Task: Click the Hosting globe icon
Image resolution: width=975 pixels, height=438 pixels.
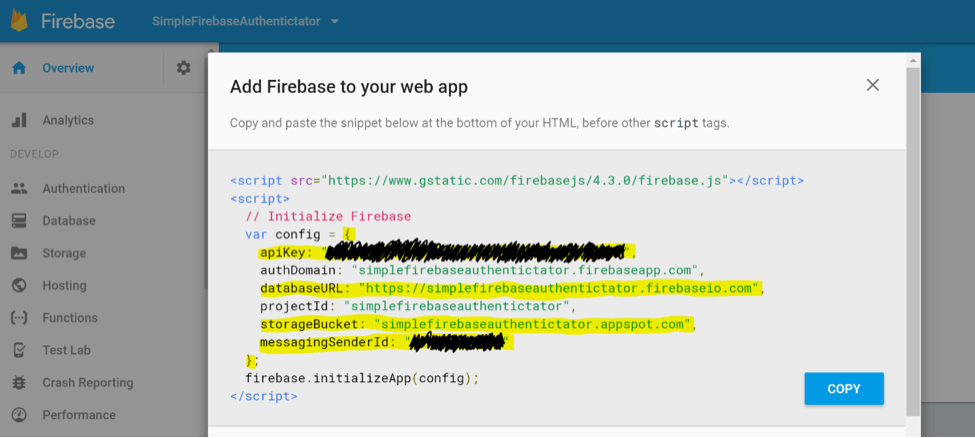Action: click(x=19, y=285)
